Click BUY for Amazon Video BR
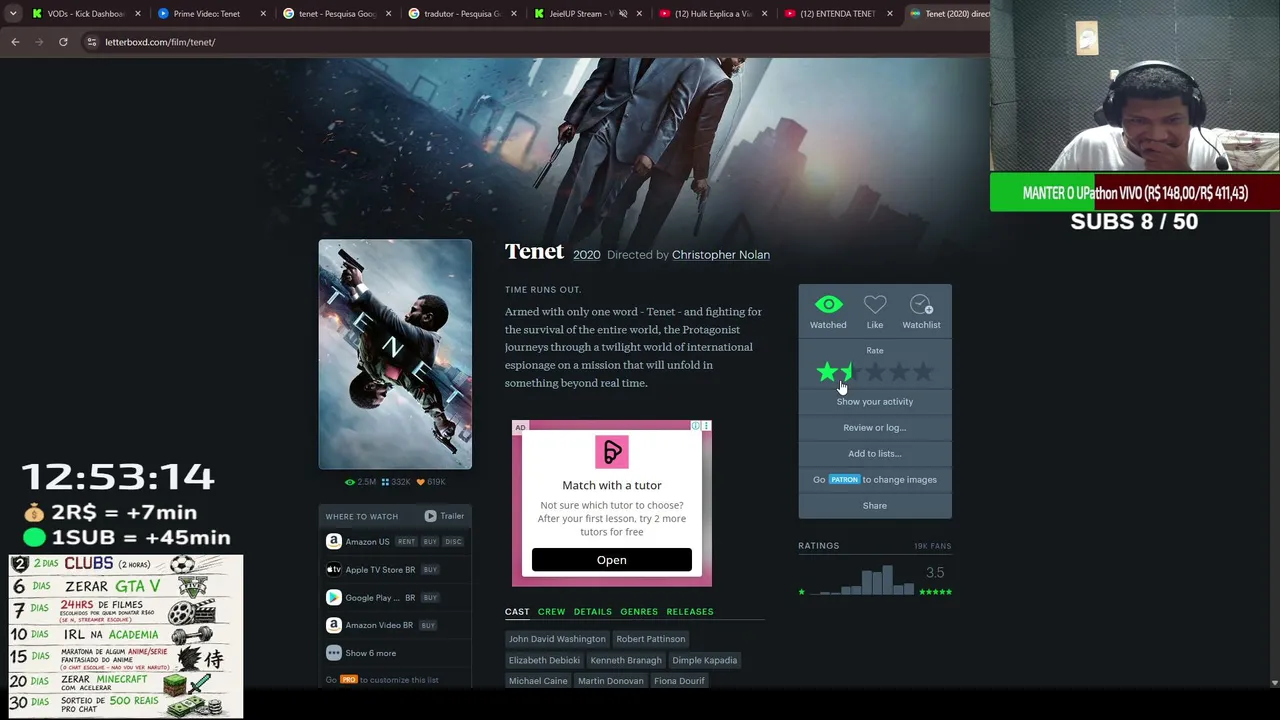The height and width of the screenshot is (720, 1280). (428, 626)
